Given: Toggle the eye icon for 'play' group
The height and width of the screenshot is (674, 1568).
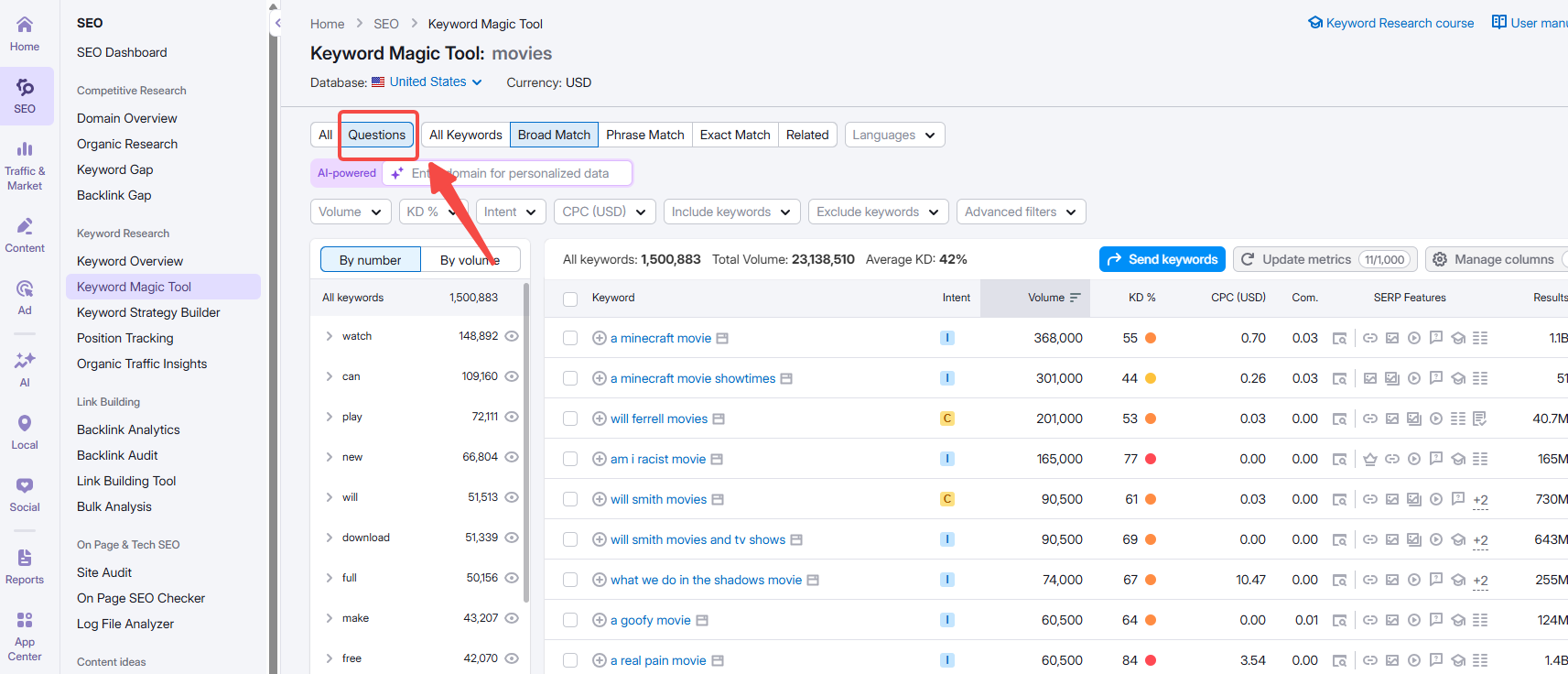Looking at the screenshot, I should click(513, 417).
